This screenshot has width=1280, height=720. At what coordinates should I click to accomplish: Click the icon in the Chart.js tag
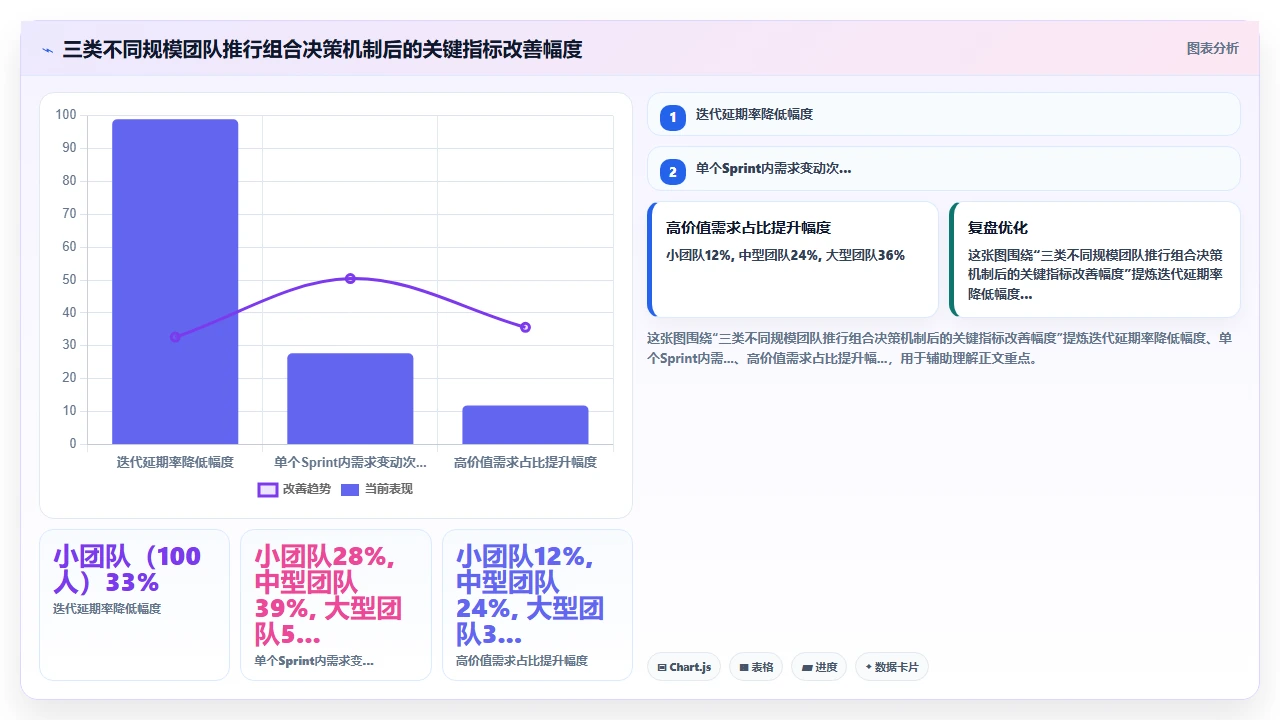(662, 667)
